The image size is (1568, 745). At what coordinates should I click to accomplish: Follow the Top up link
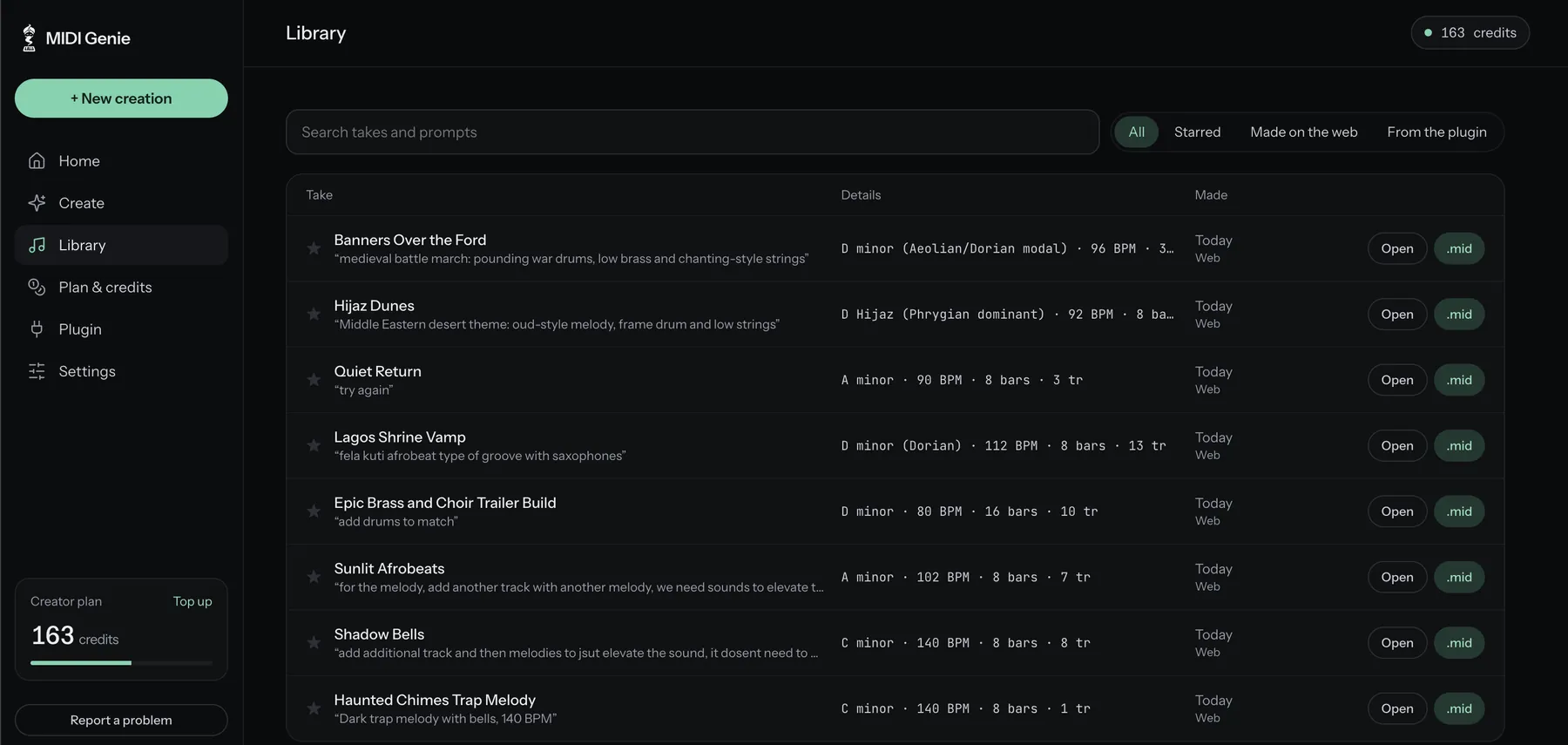tap(193, 601)
